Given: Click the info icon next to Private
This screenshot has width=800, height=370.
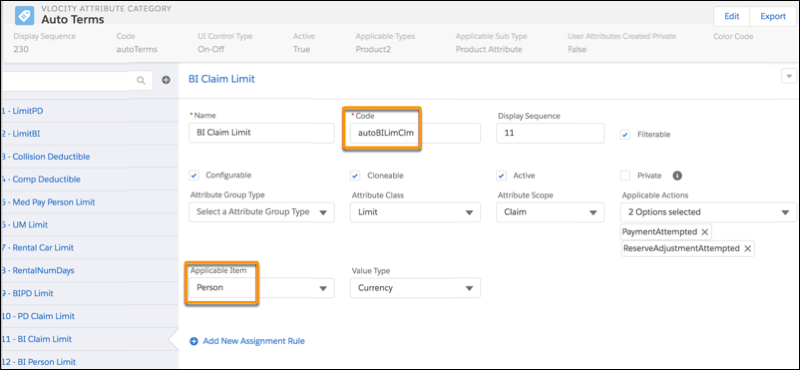Looking at the screenshot, I should pos(677,176).
